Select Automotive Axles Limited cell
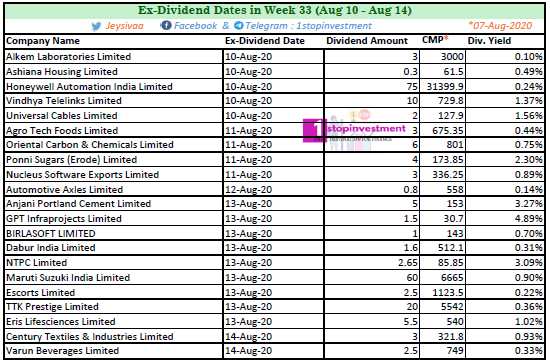 (x=114, y=189)
